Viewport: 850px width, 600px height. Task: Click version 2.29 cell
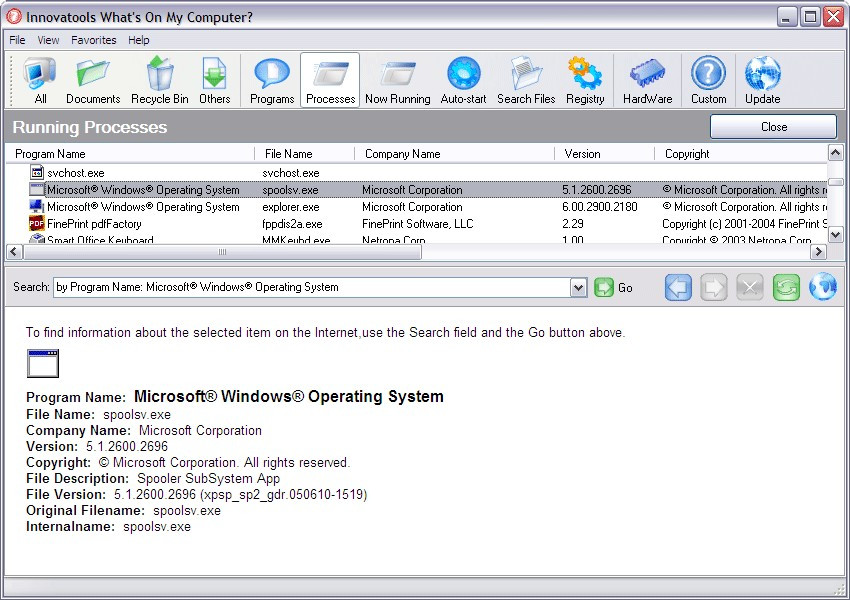573,224
